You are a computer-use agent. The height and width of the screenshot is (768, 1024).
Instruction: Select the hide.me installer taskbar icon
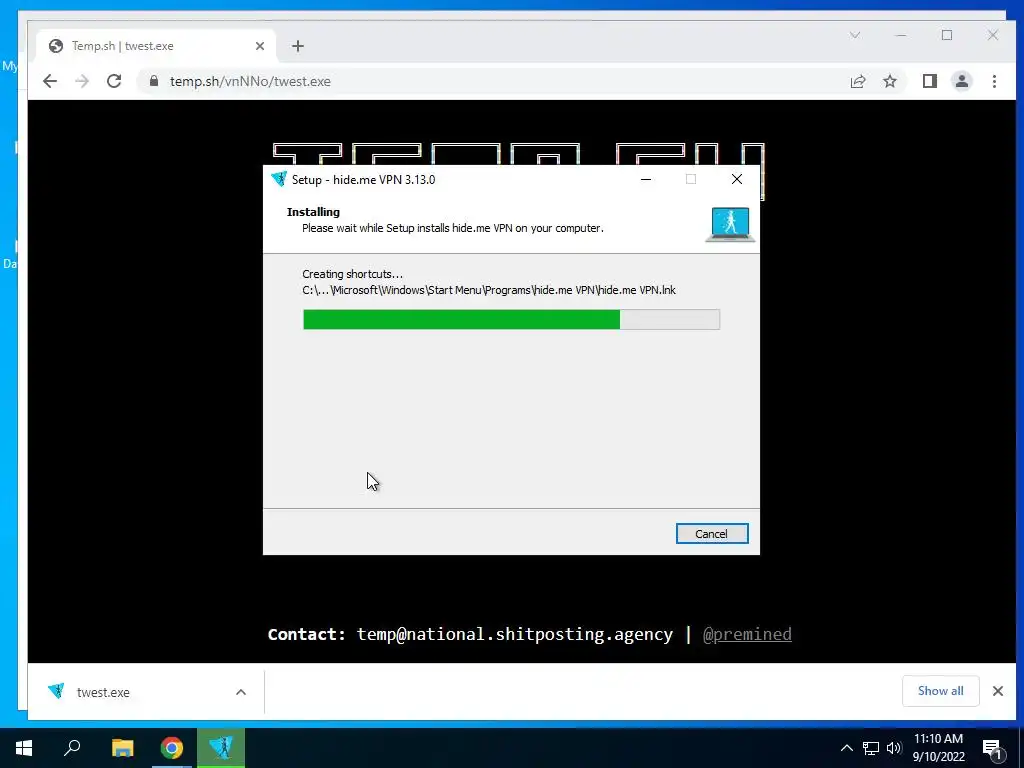point(221,748)
